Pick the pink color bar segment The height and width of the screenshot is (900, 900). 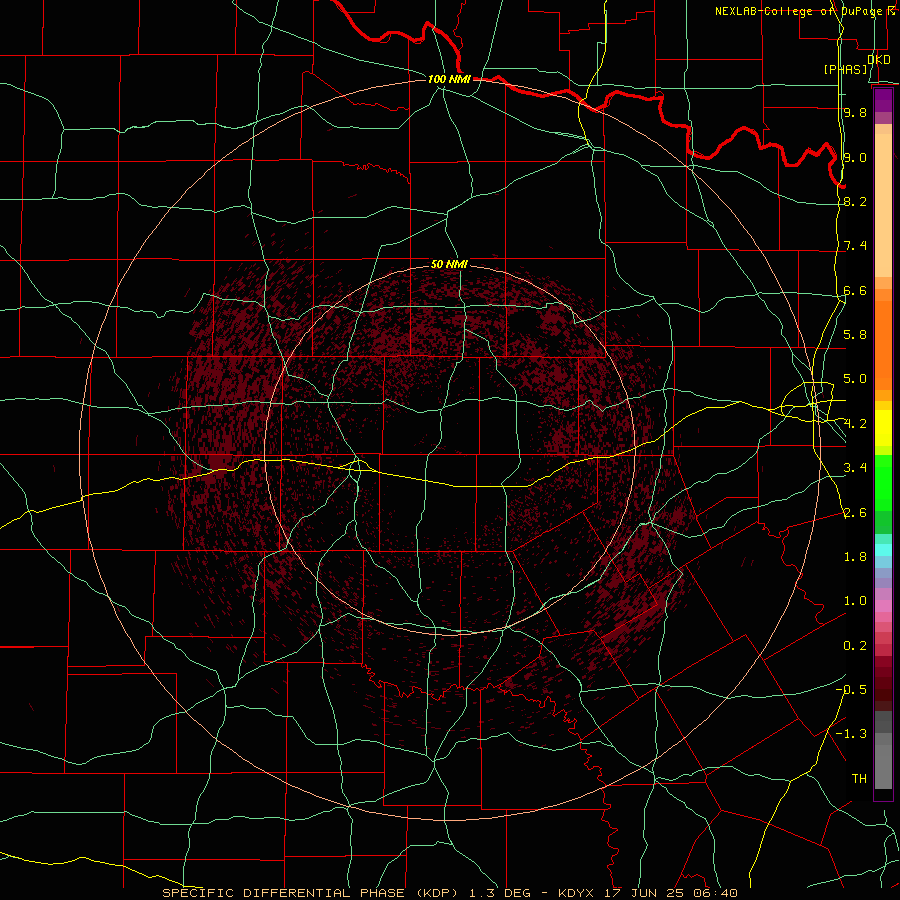coord(883,606)
